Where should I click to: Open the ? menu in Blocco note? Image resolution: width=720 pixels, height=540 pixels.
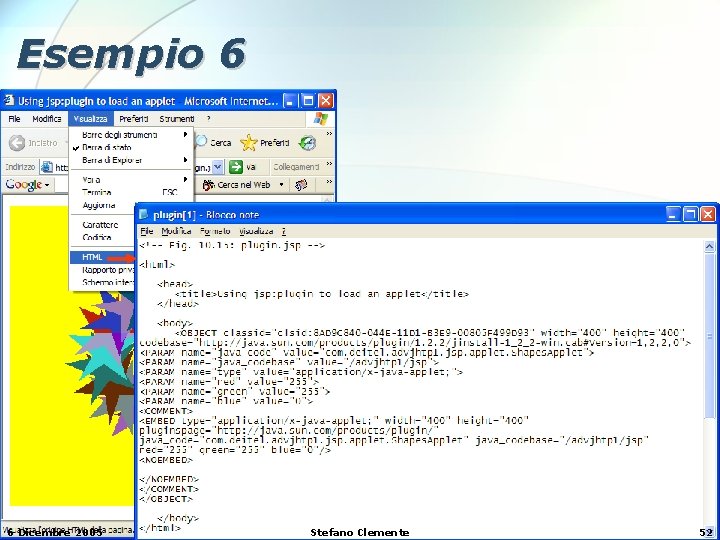pos(284,231)
